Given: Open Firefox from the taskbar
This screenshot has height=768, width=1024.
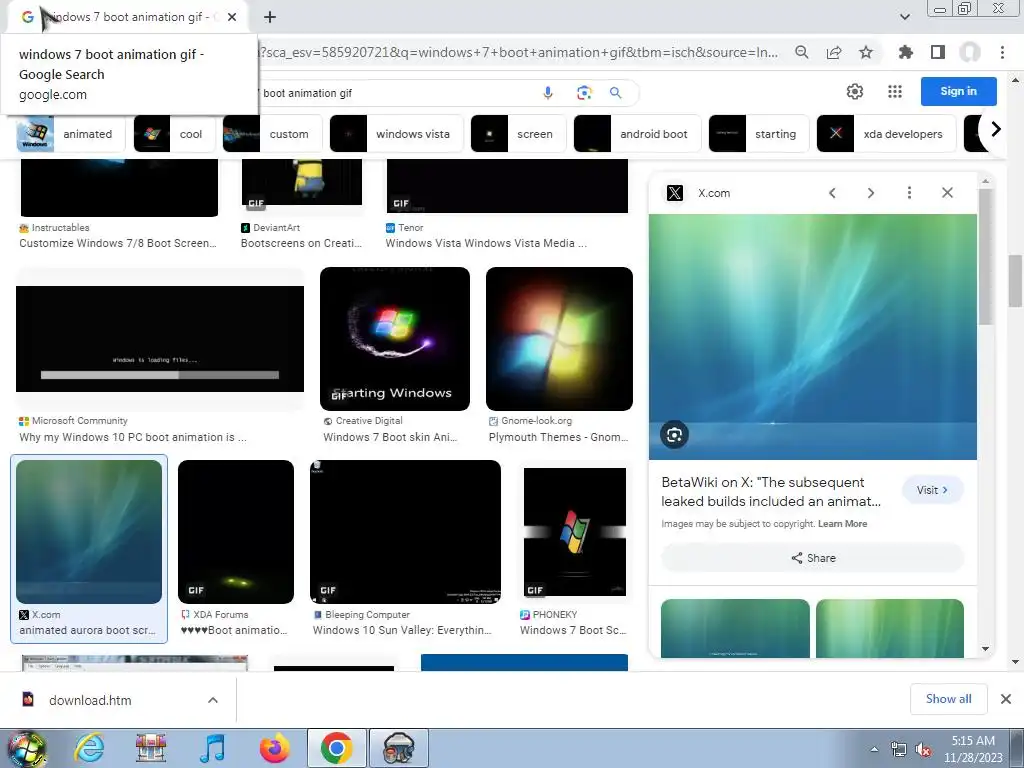Looking at the screenshot, I should pyautogui.click(x=274, y=748).
